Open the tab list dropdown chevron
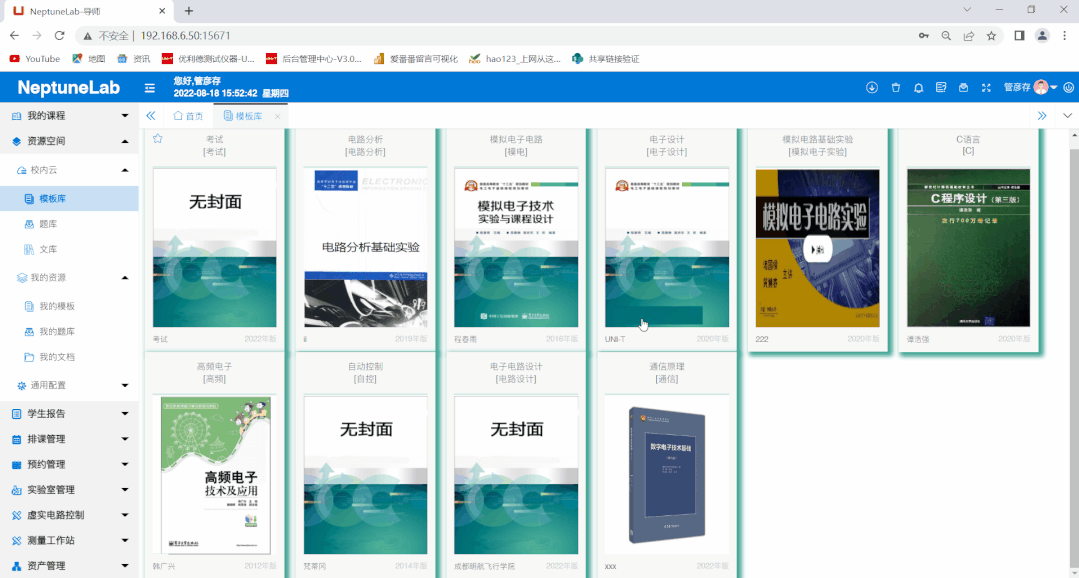 pyautogui.click(x=1066, y=116)
